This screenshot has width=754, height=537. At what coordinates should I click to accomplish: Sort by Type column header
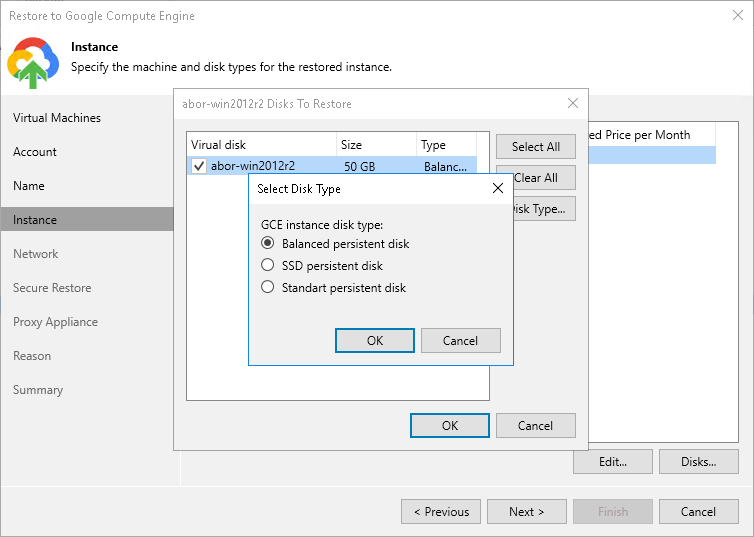click(x=447, y=145)
